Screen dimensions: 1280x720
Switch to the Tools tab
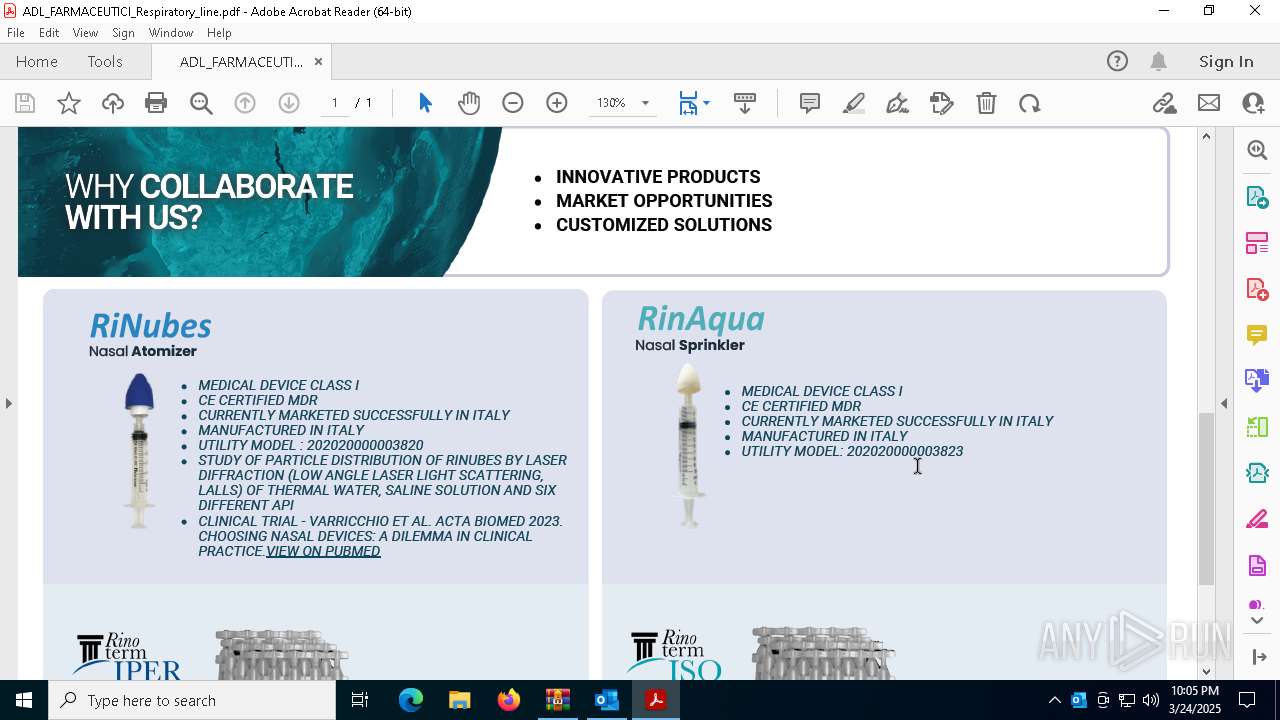[105, 61]
